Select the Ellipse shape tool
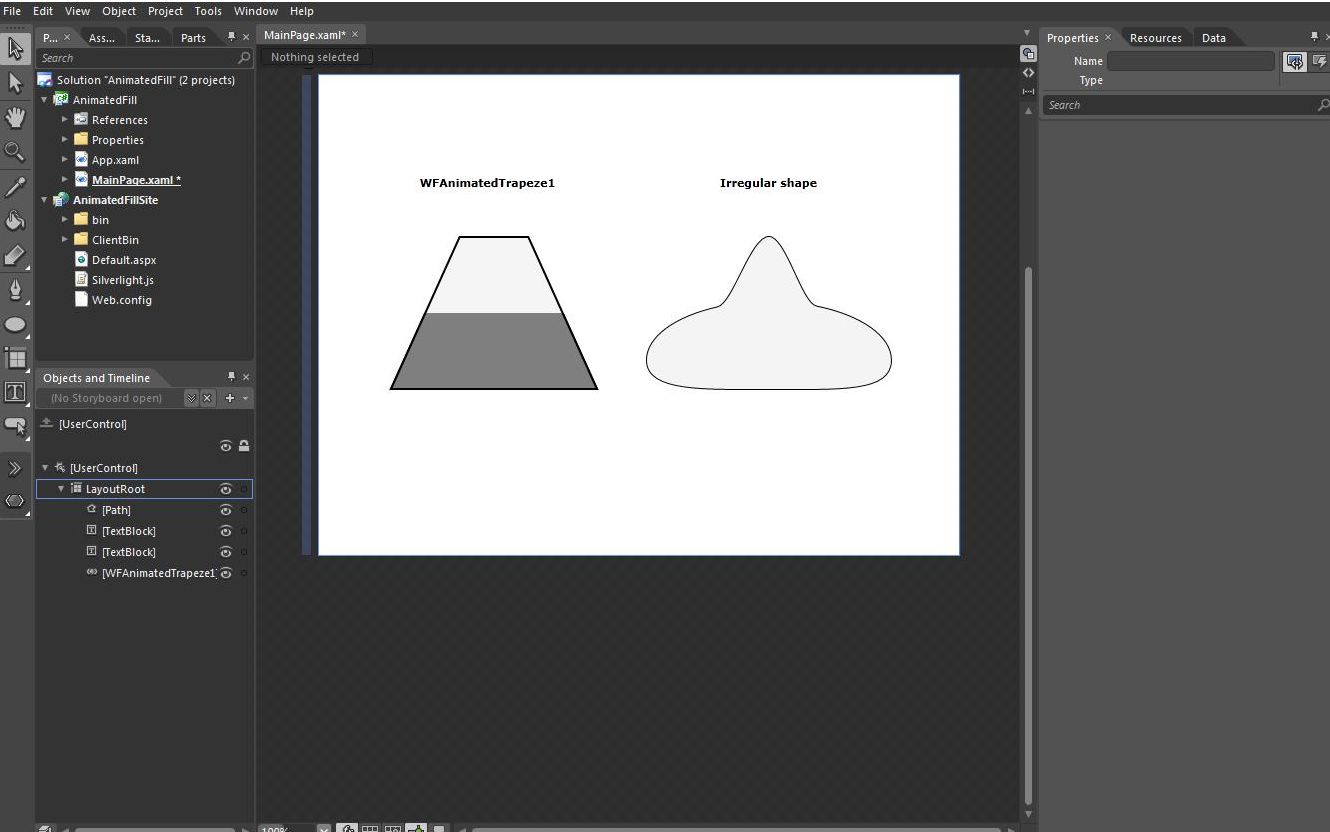 tap(15, 324)
